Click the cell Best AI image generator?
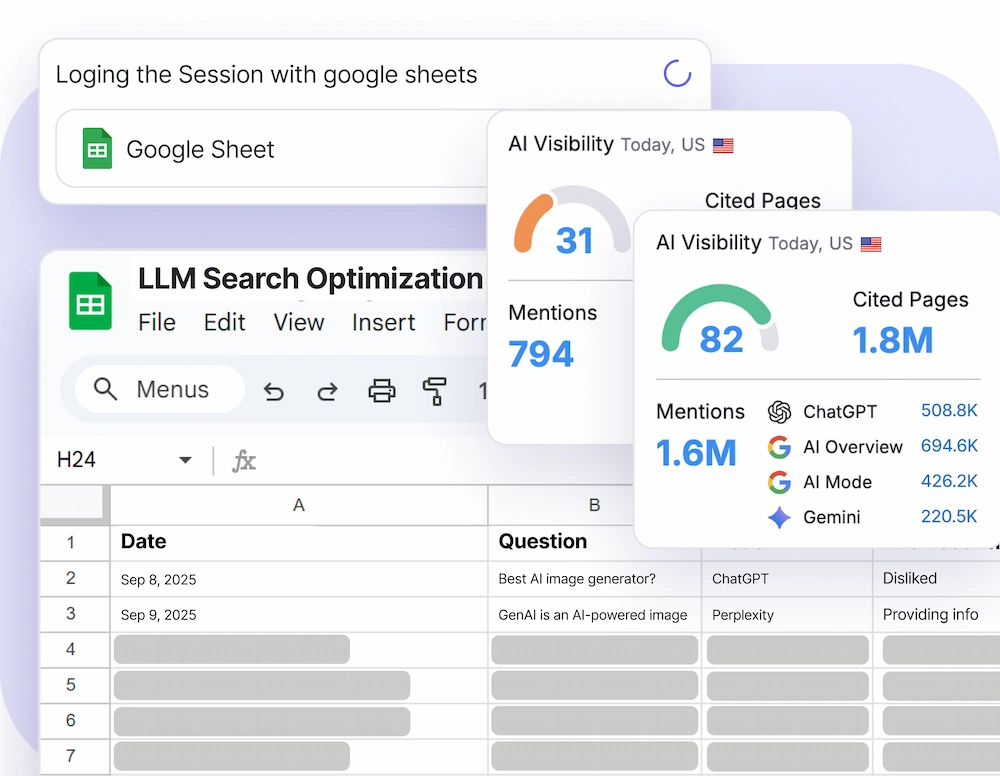1000x776 pixels. (594, 578)
